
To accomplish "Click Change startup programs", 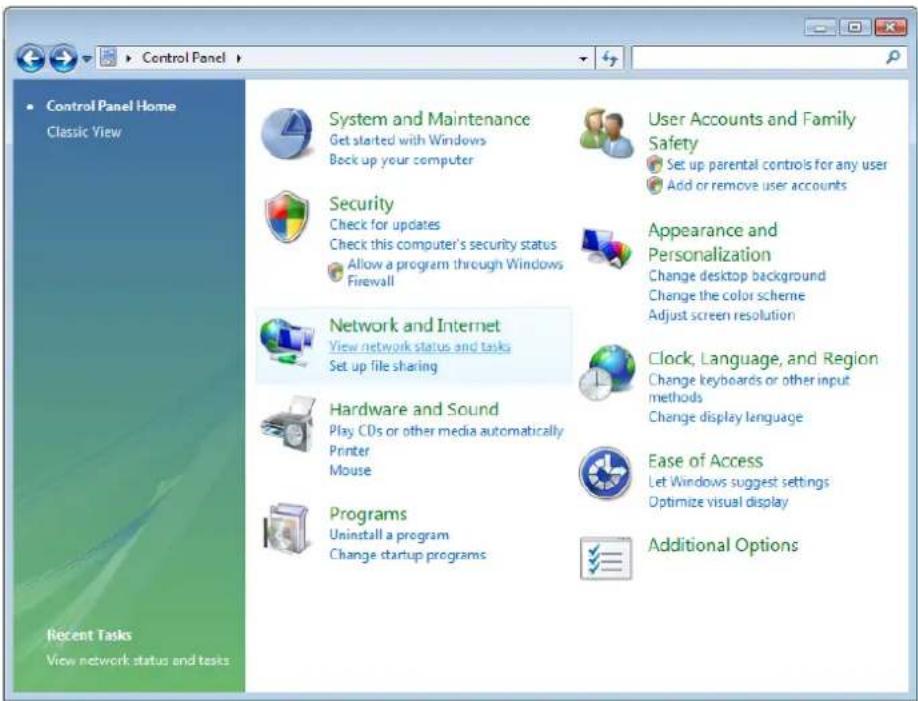I will 407,555.
